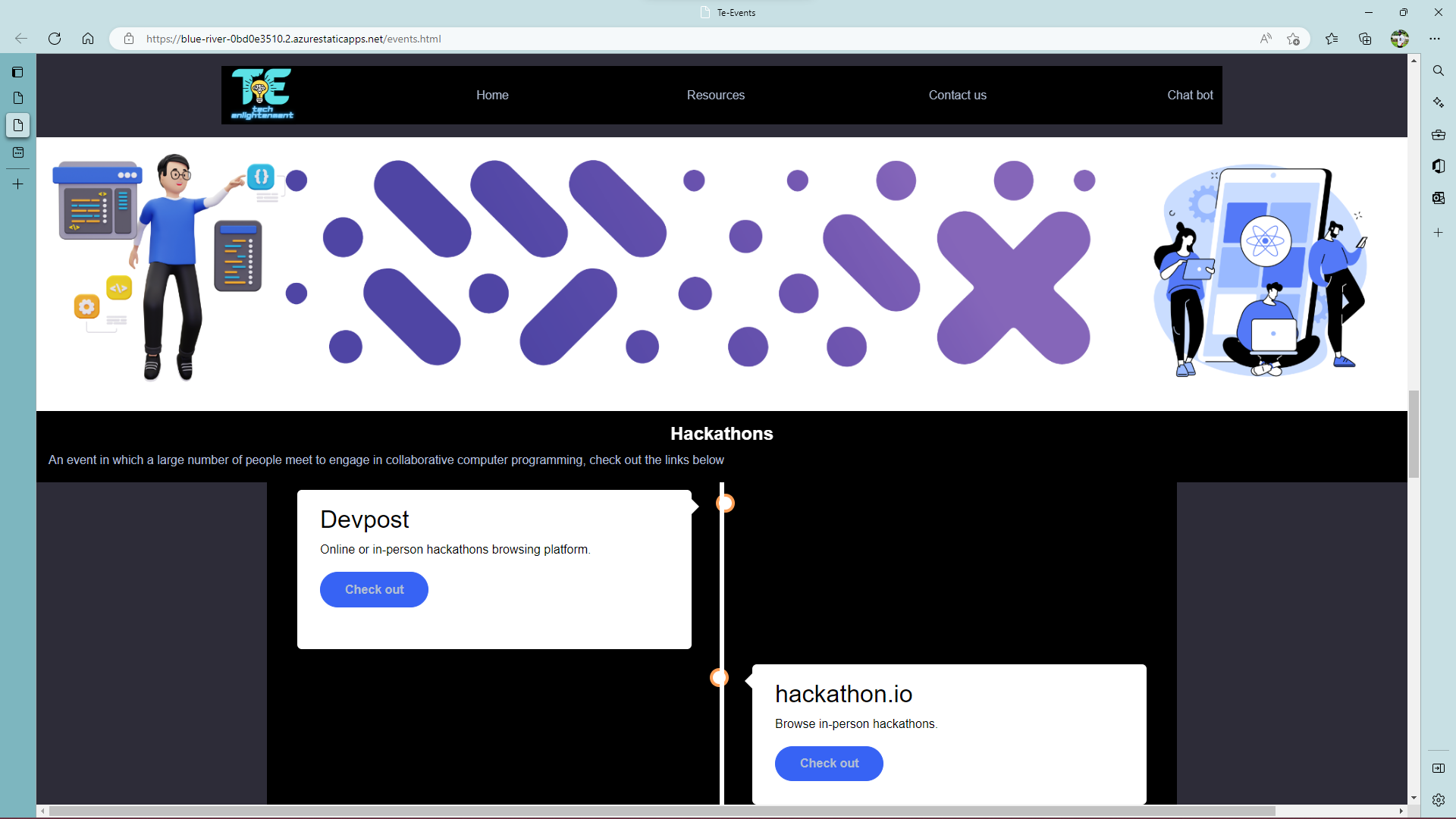Open the Outlook sidebar icon
The height and width of the screenshot is (819, 1456).
[1438, 198]
